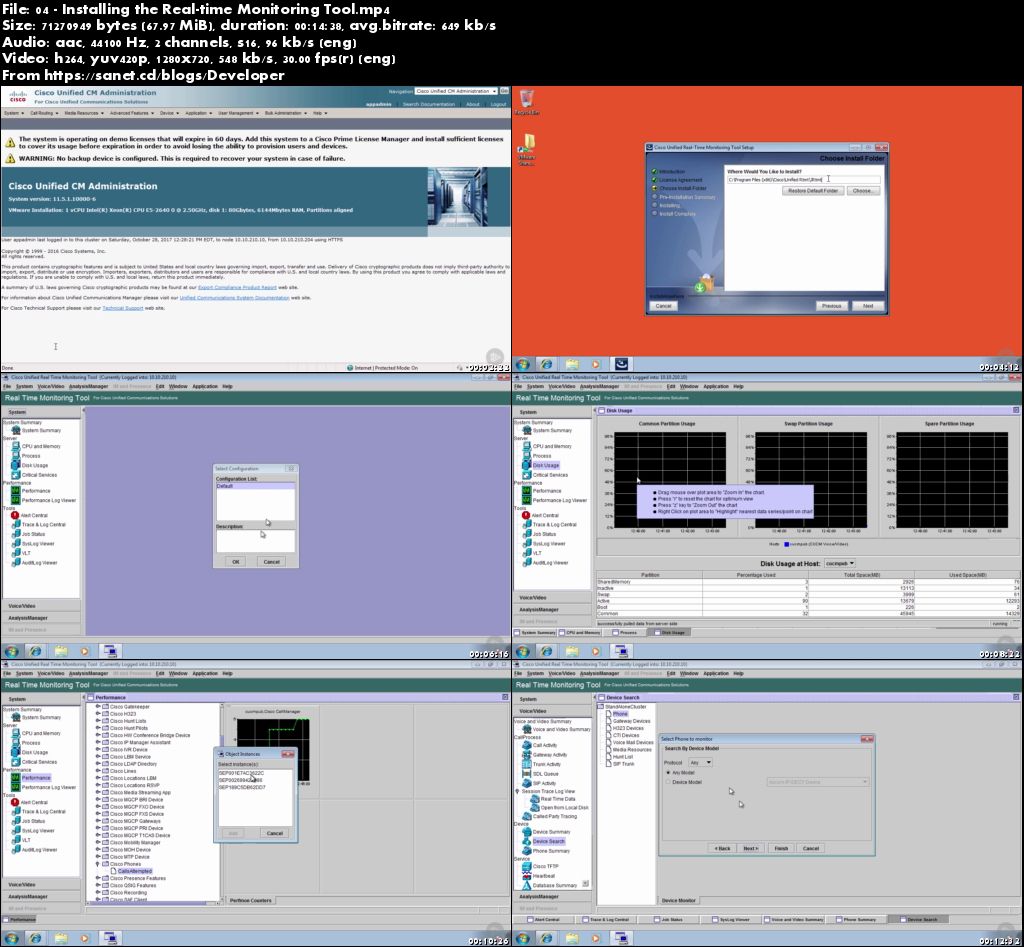This screenshot has width=1024, height=947.
Task: Click Common Partition Usage chart
Action: tap(670, 479)
